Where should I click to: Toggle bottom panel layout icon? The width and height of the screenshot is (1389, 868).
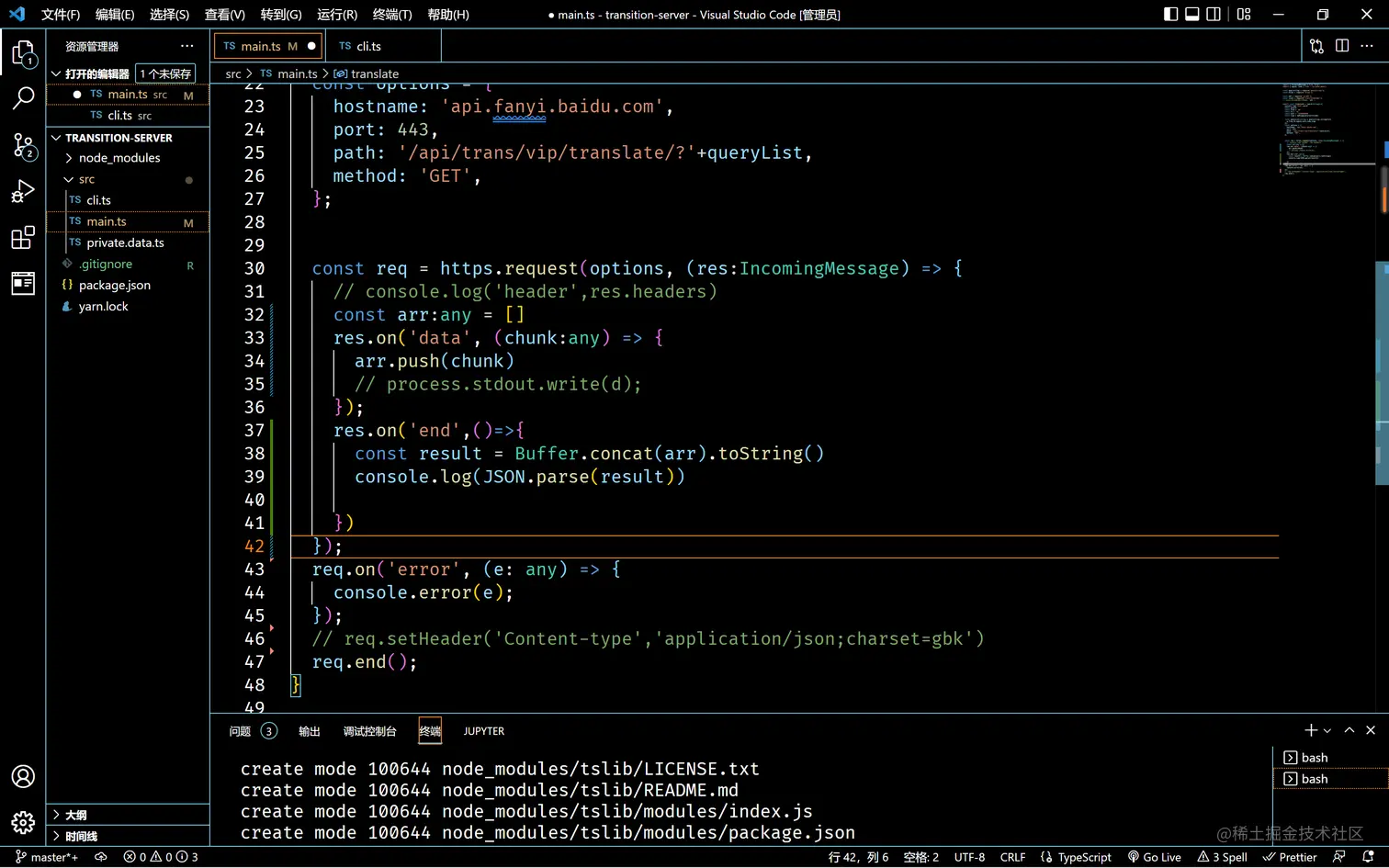click(1192, 14)
